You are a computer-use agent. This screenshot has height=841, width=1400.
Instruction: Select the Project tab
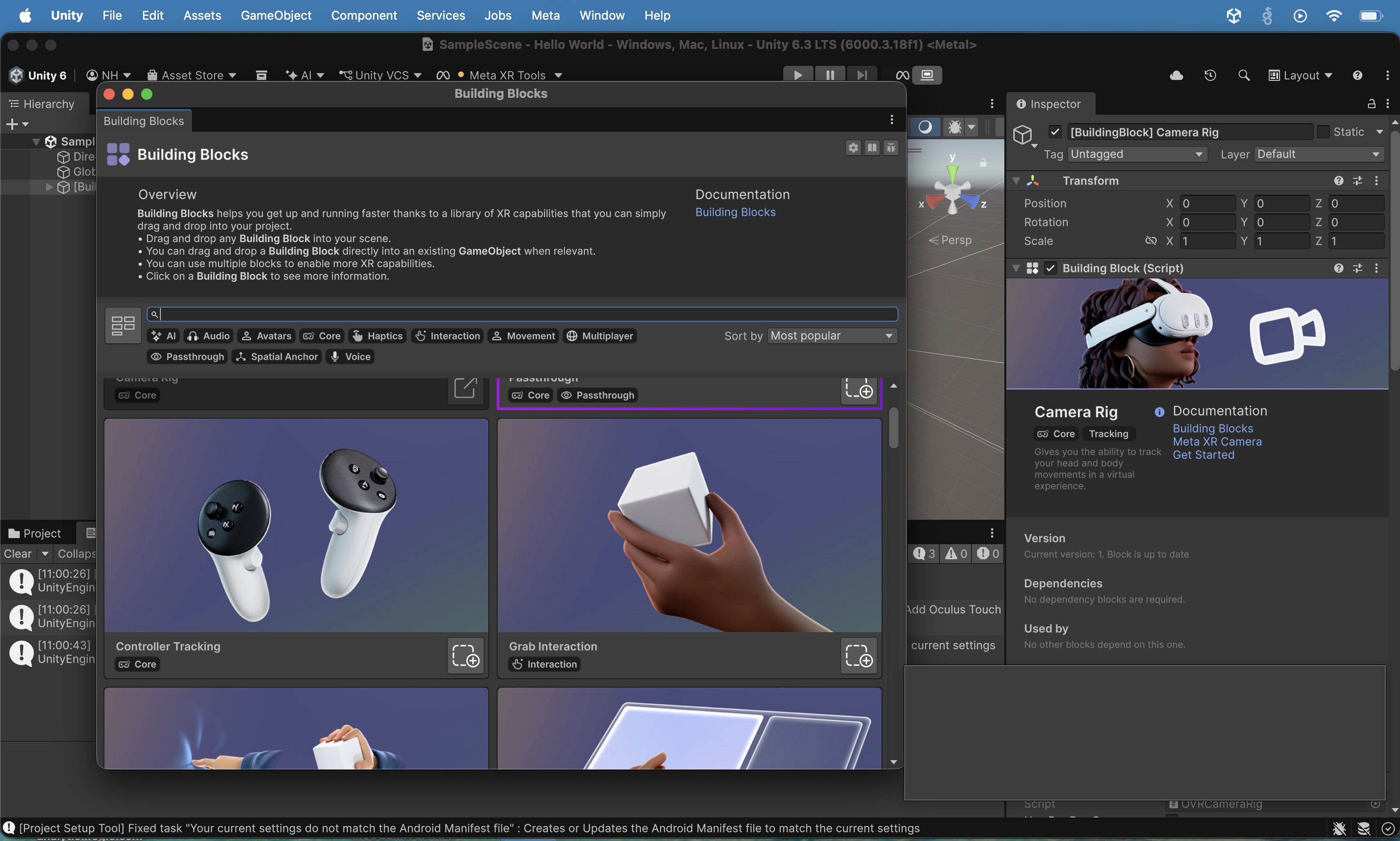tap(35, 533)
